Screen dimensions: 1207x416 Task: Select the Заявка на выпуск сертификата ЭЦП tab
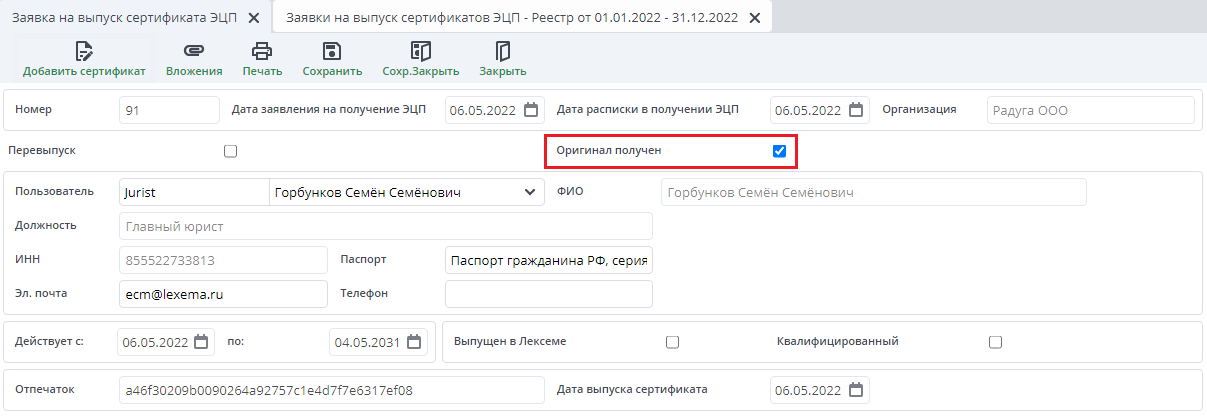(x=122, y=18)
